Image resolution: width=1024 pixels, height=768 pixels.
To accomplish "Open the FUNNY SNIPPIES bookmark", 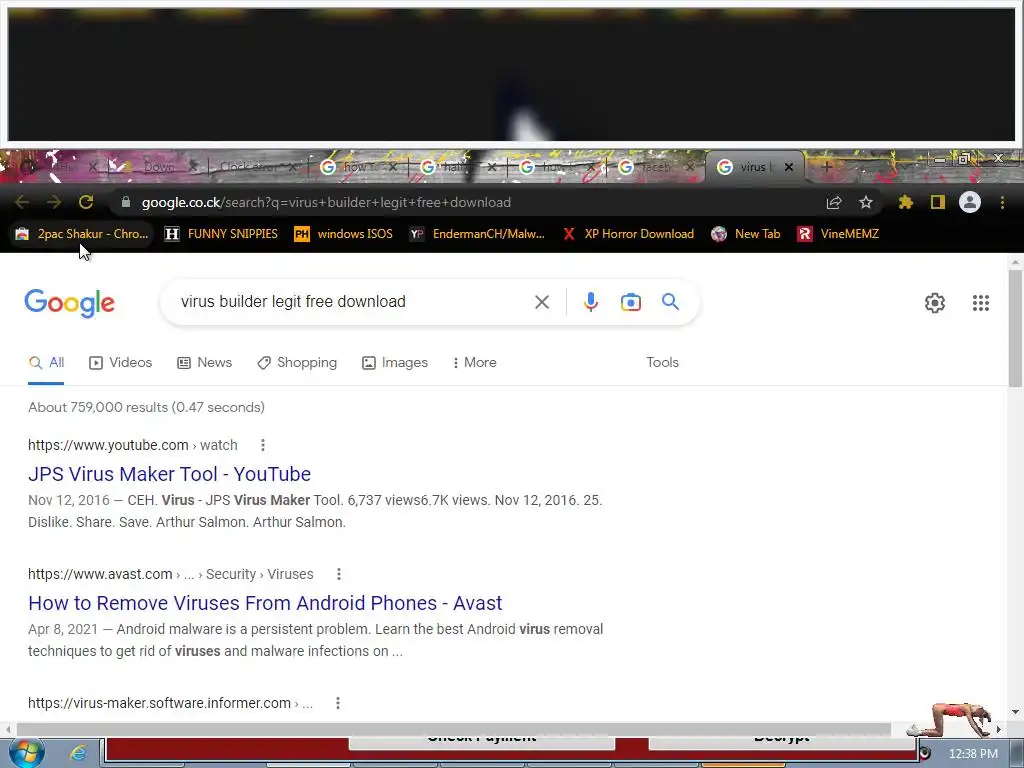I will click(221, 234).
